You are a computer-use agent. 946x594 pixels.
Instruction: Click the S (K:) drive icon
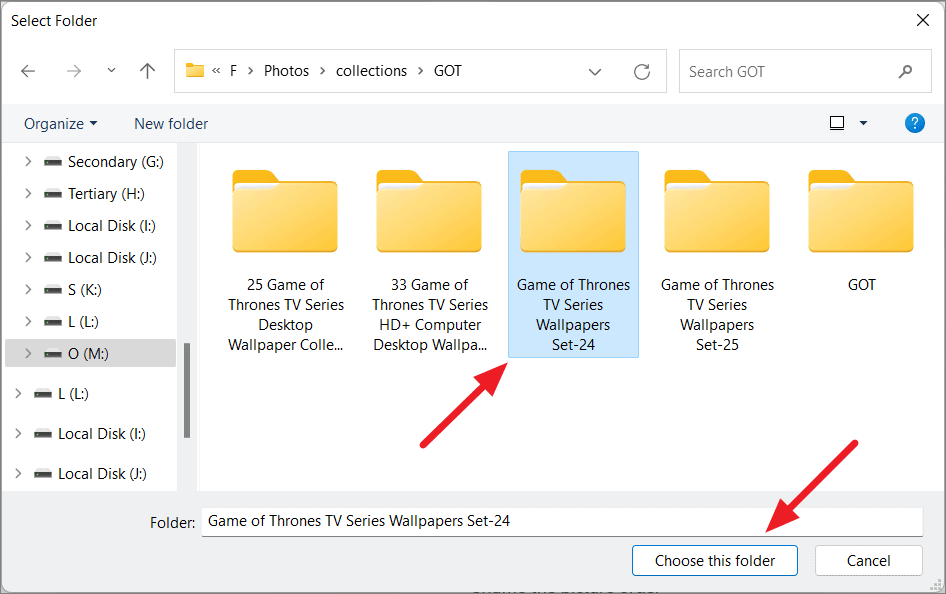[x=52, y=289]
